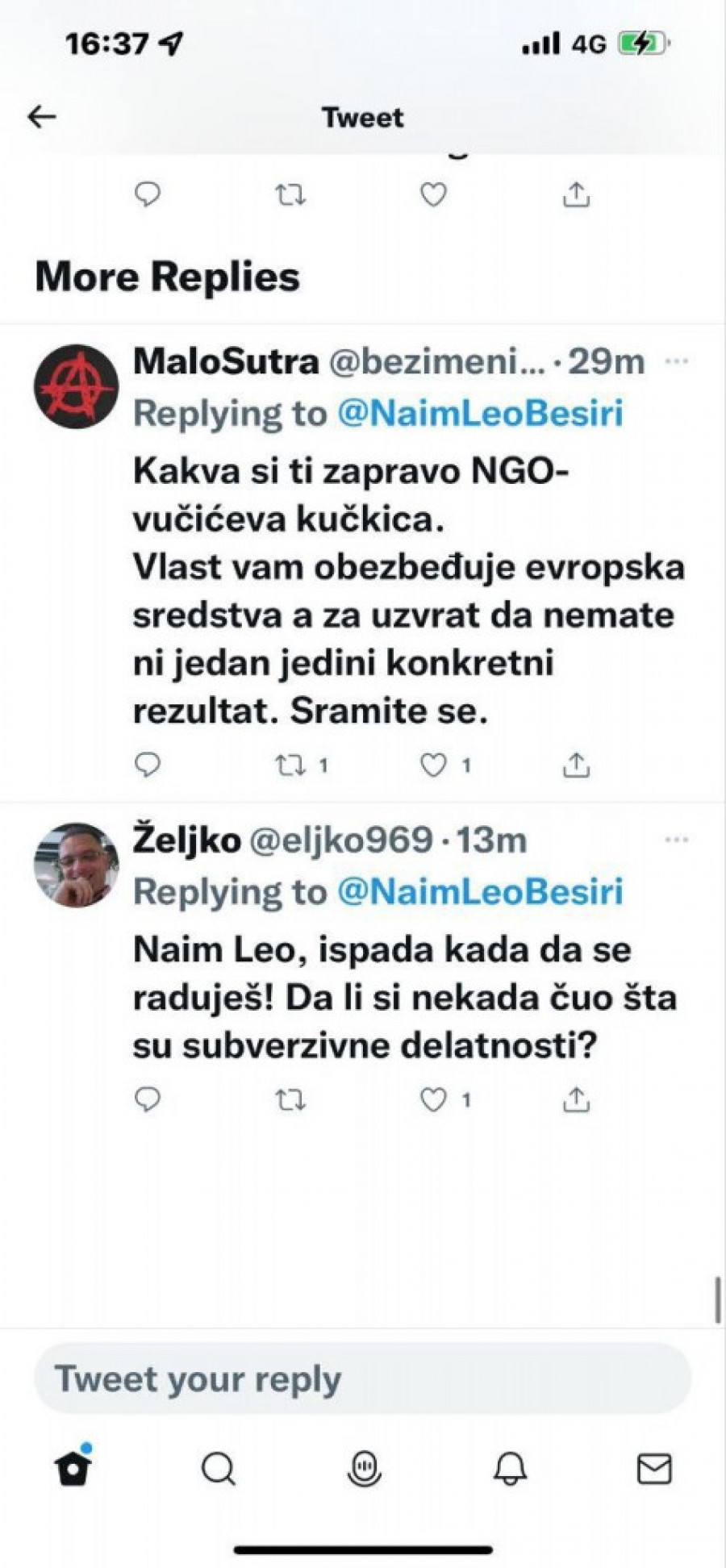Like Željko's reply
The image size is (726, 1568).
point(434,1099)
